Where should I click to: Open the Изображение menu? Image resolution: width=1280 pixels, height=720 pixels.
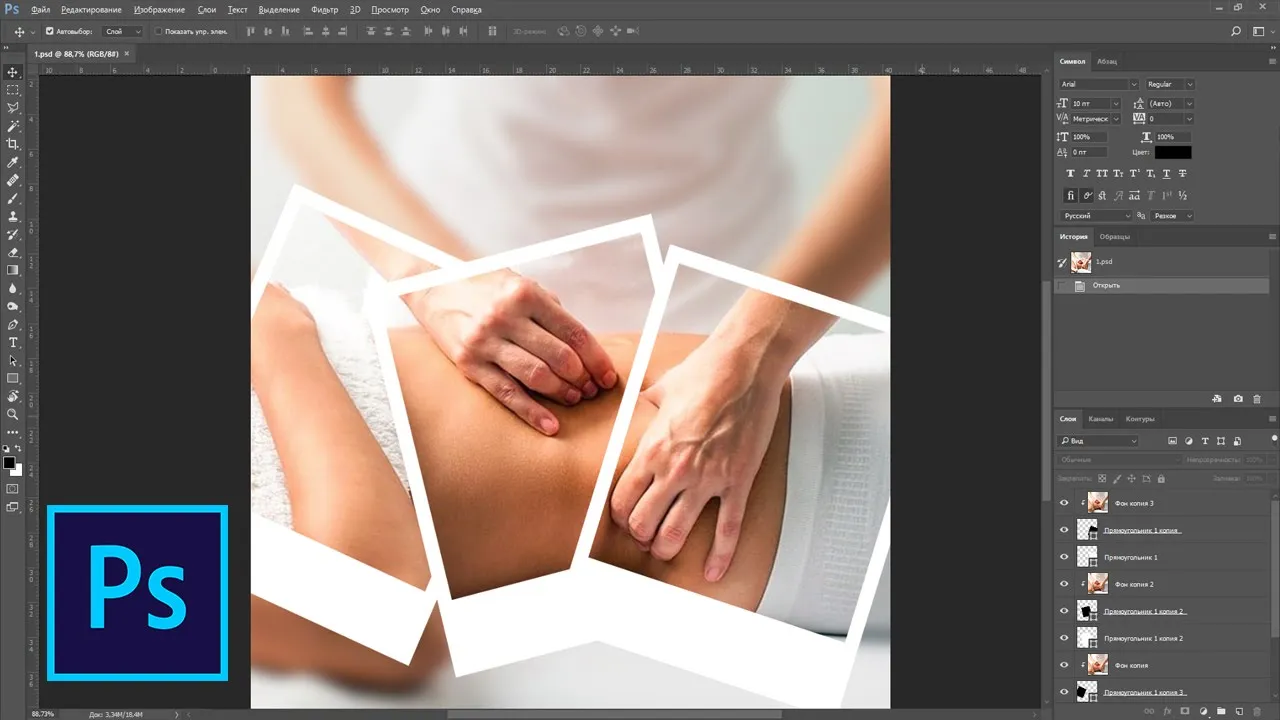[x=159, y=9]
